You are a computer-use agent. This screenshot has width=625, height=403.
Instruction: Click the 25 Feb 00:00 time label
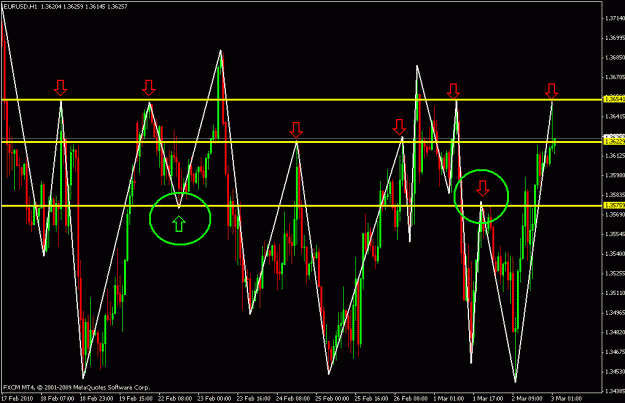(x=332, y=398)
